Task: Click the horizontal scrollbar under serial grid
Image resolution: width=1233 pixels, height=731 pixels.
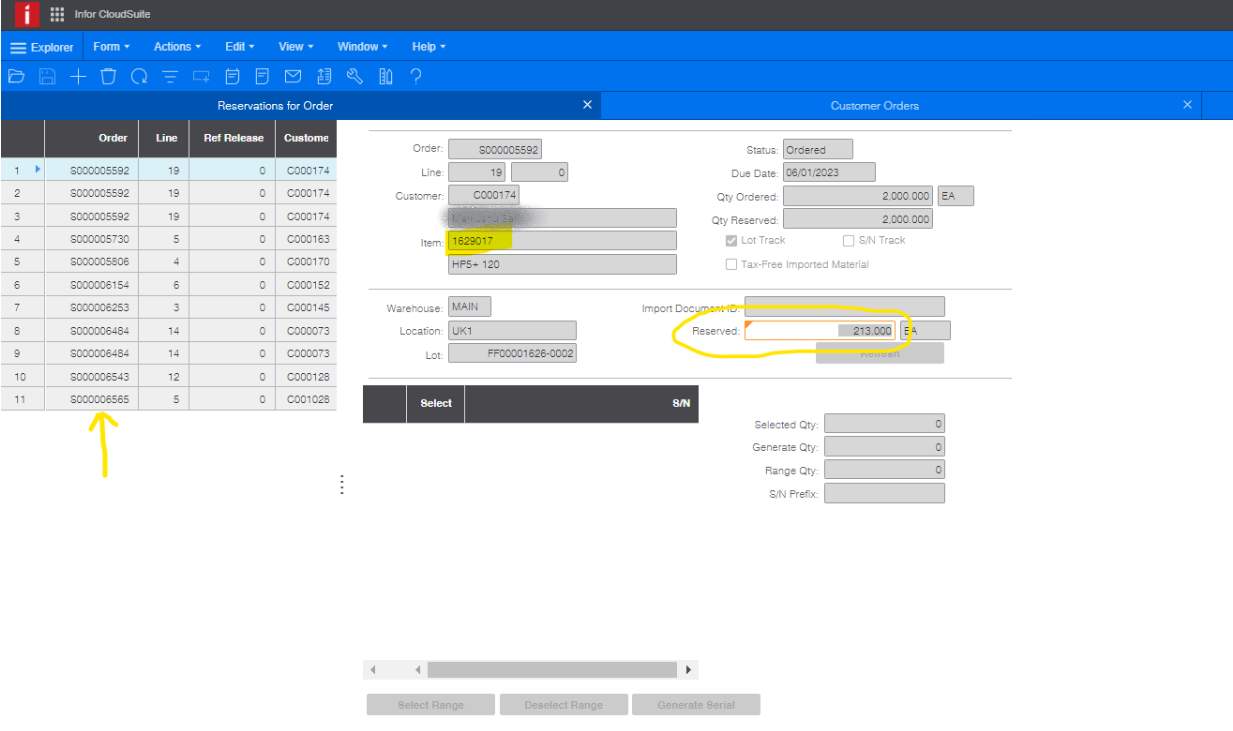Action: [x=552, y=670]
